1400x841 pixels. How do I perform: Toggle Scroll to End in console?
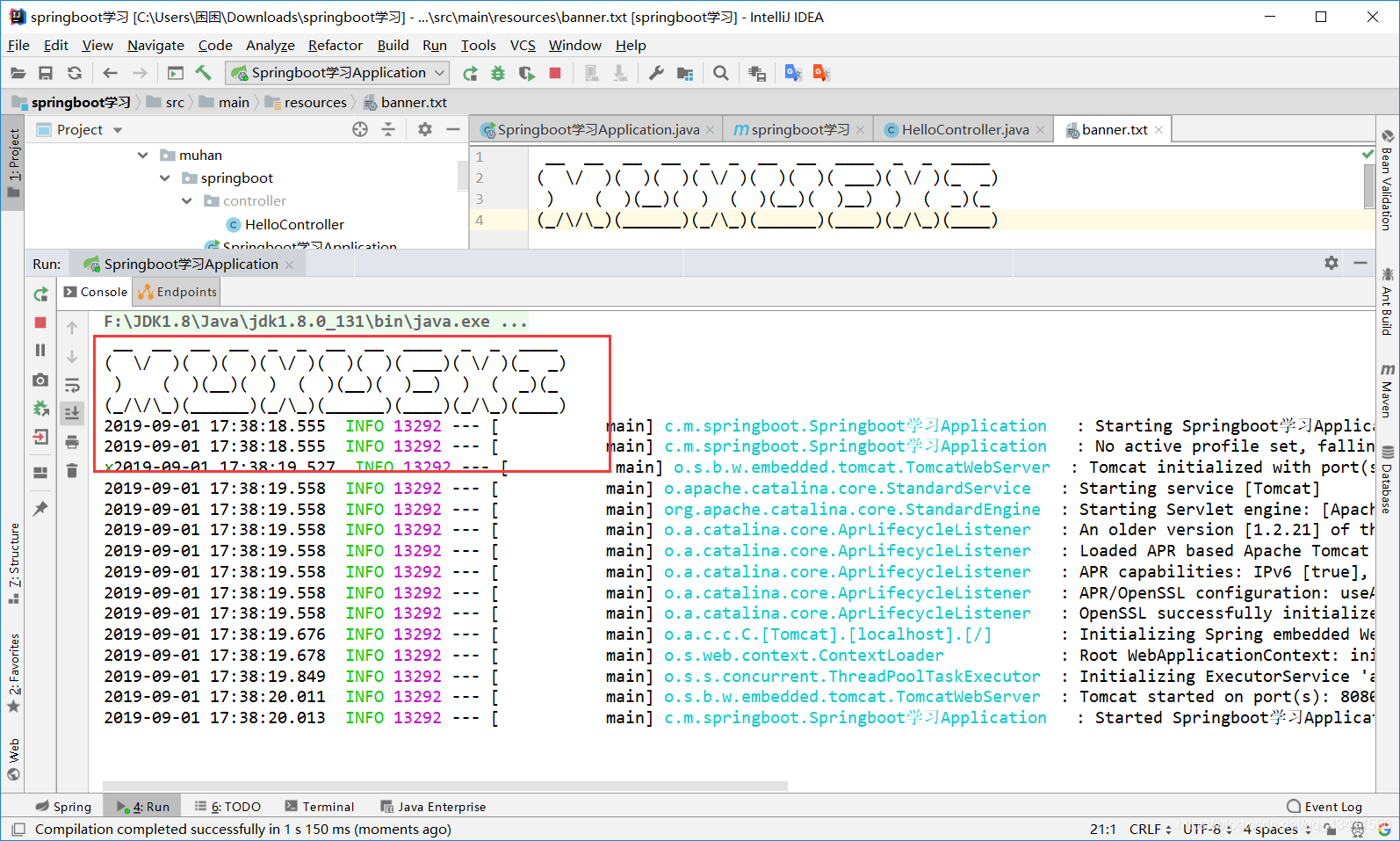point(72,413)
